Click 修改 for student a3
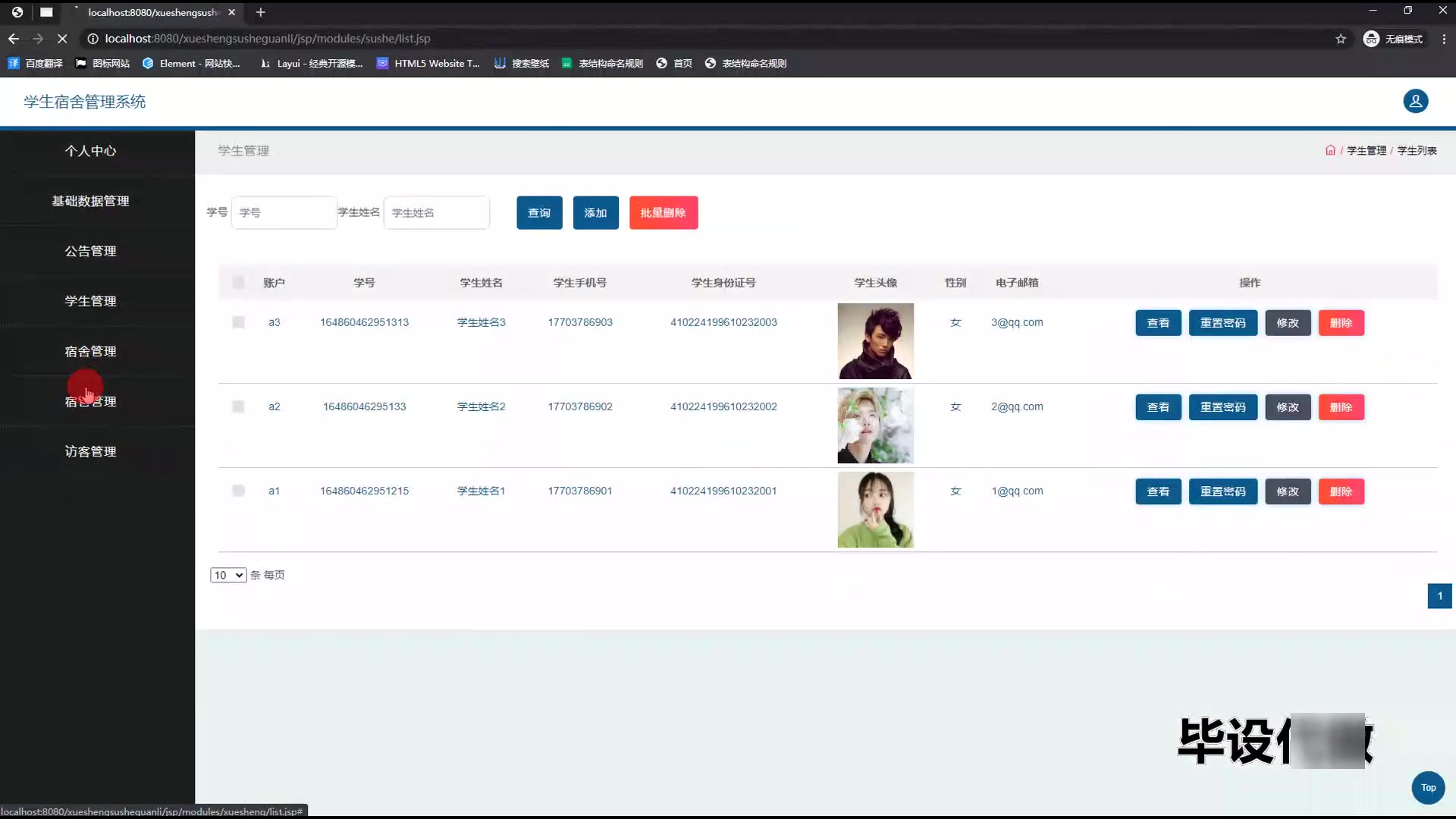This screenshot has width=1456, height=819. (1288, 322)
